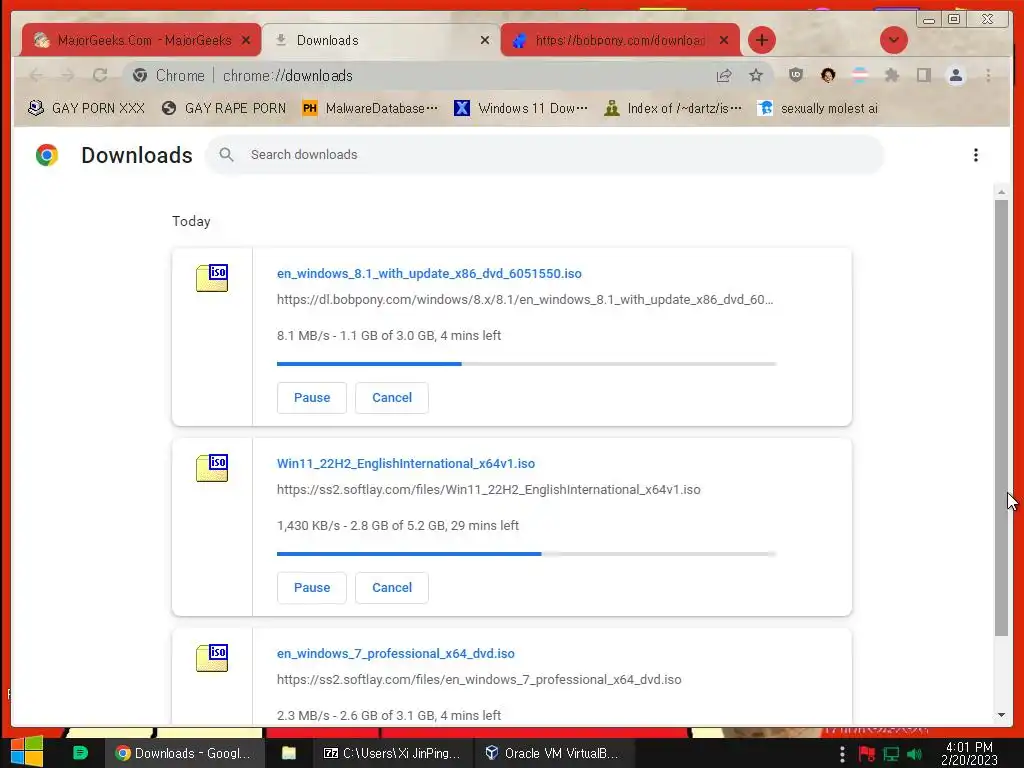Toggle the browser side panel
This screenshot has height=768, width=1024.
point(923,75)
